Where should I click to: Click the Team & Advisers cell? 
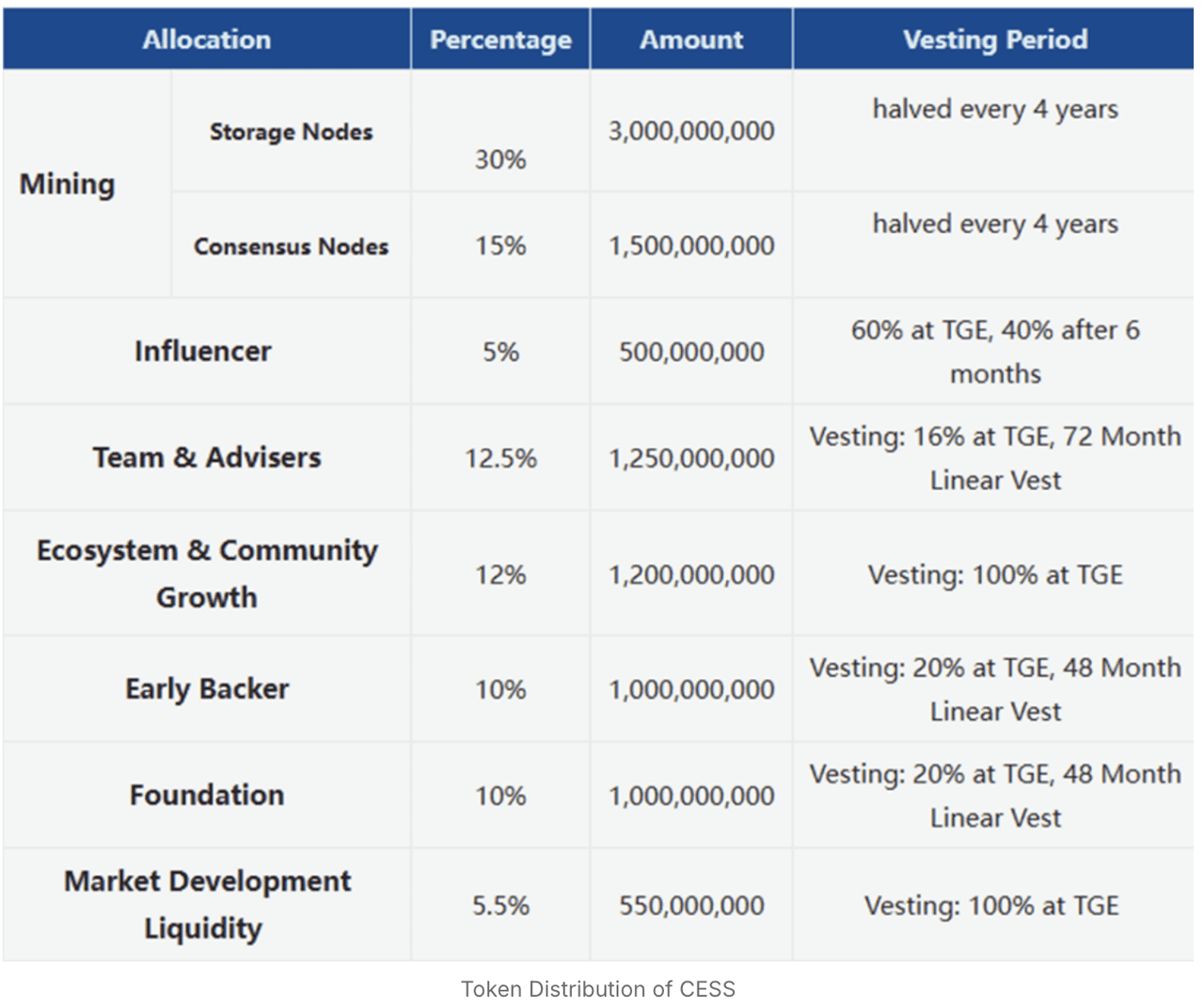click(x=207, y=458)
